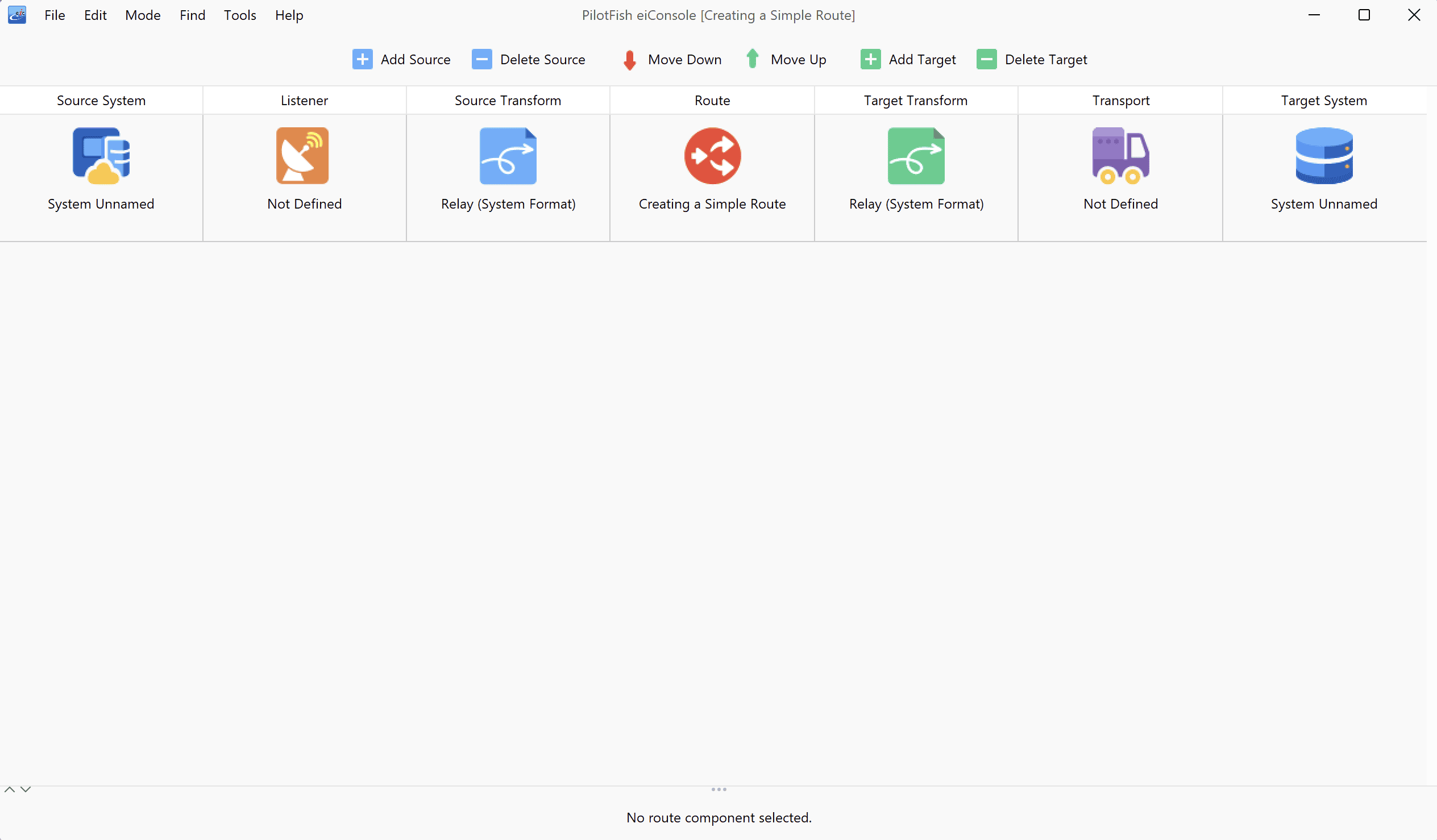1437x840 pixels.
Task: Click the 'Creating a Simple Route' label
Action: pyautogui.click(x=712, y=204)
